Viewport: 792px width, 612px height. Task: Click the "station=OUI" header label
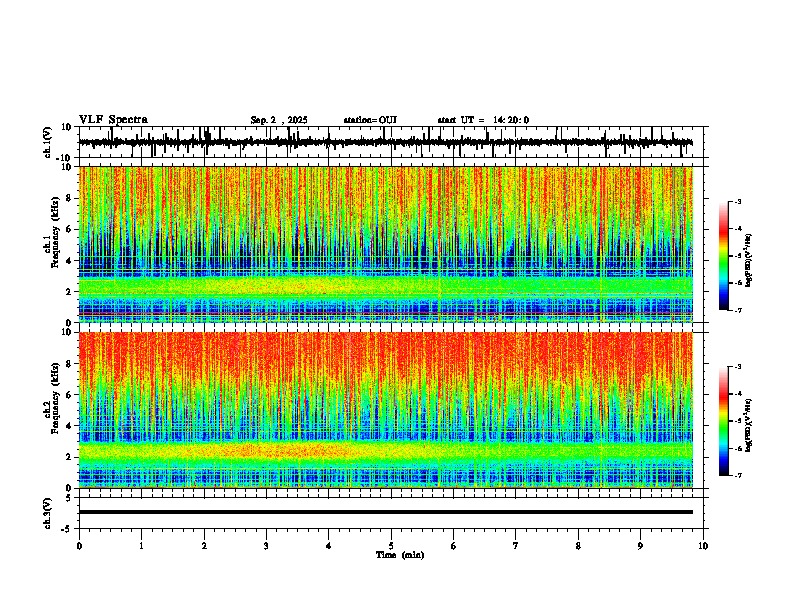click(x=370, y=120)
